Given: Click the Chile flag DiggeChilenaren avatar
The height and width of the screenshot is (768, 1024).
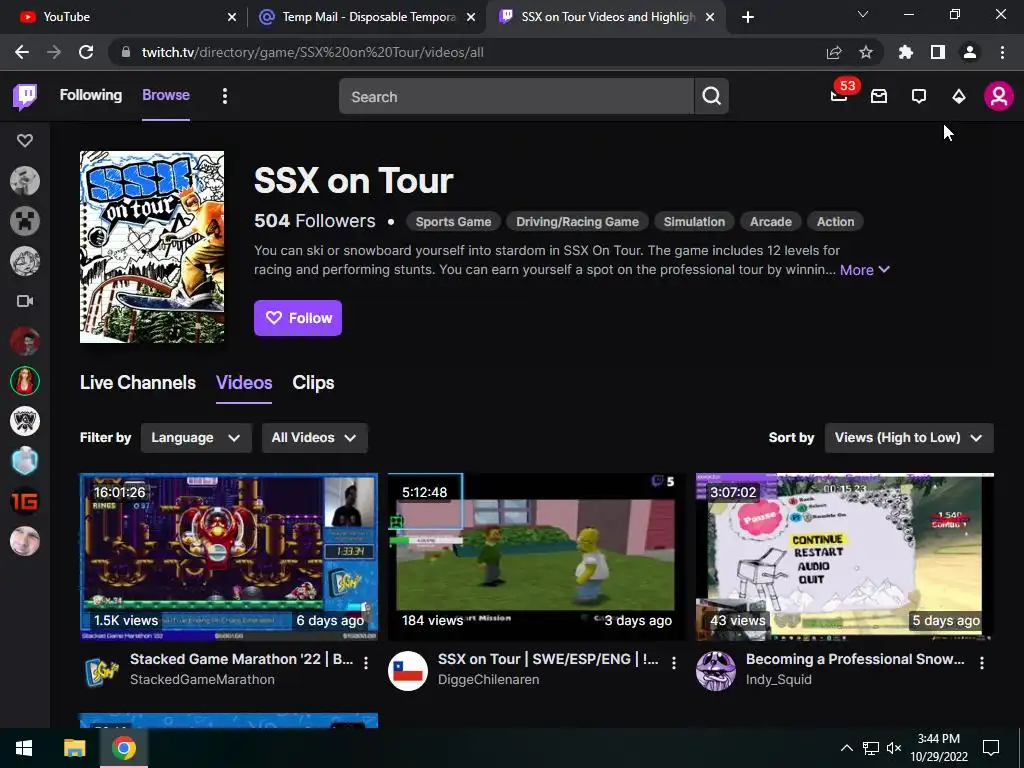Looking at the screenshot, I should 408,671.
